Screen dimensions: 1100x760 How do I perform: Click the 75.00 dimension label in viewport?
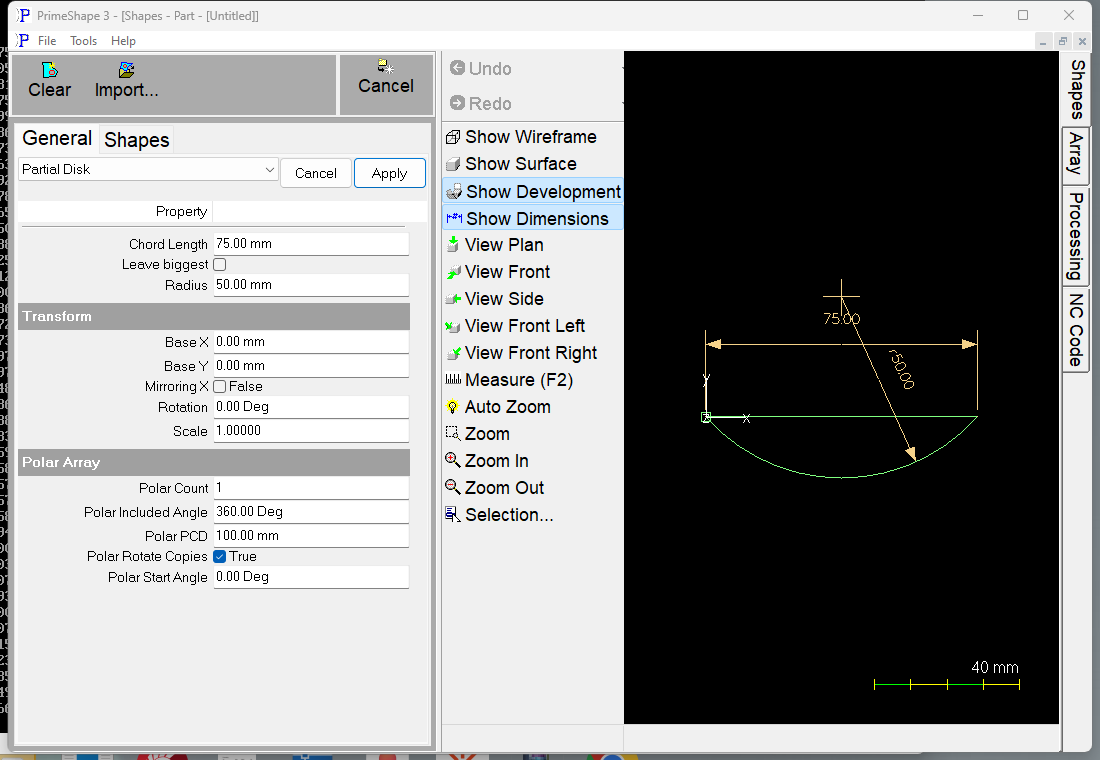point(841,319)
